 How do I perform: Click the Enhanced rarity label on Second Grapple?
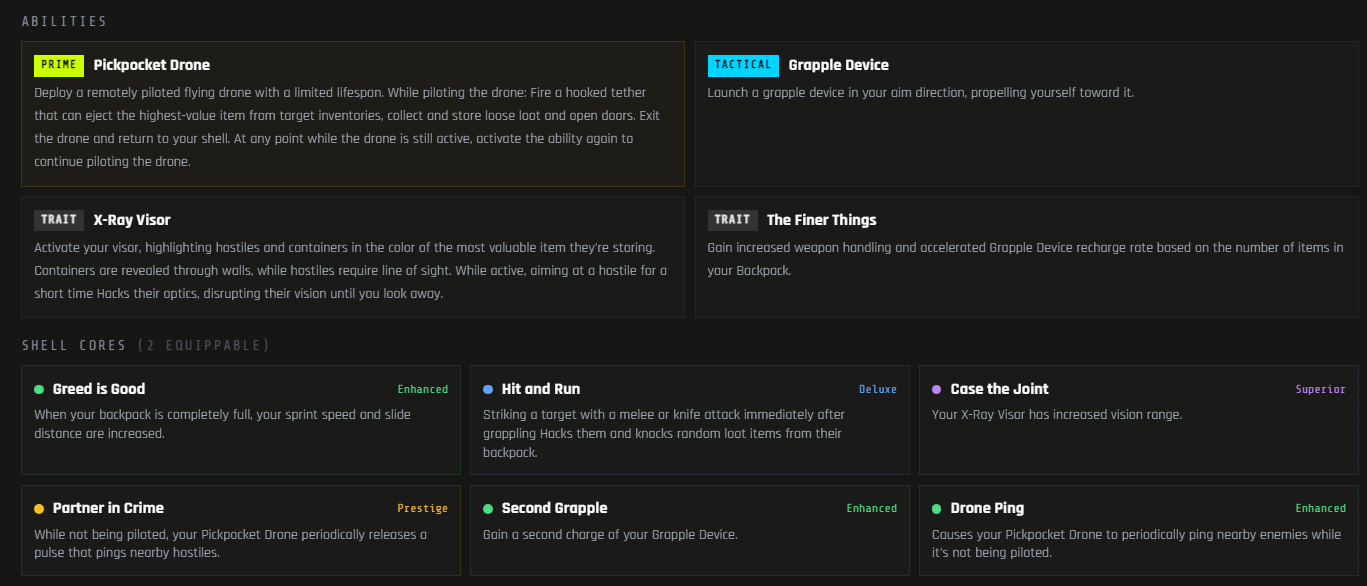click(872, 508)
